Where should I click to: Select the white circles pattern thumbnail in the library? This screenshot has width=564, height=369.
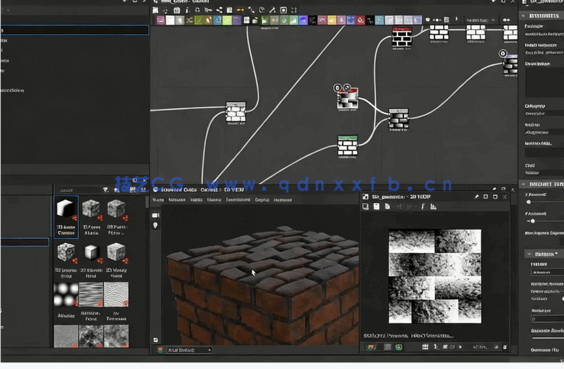pos(66,295)
